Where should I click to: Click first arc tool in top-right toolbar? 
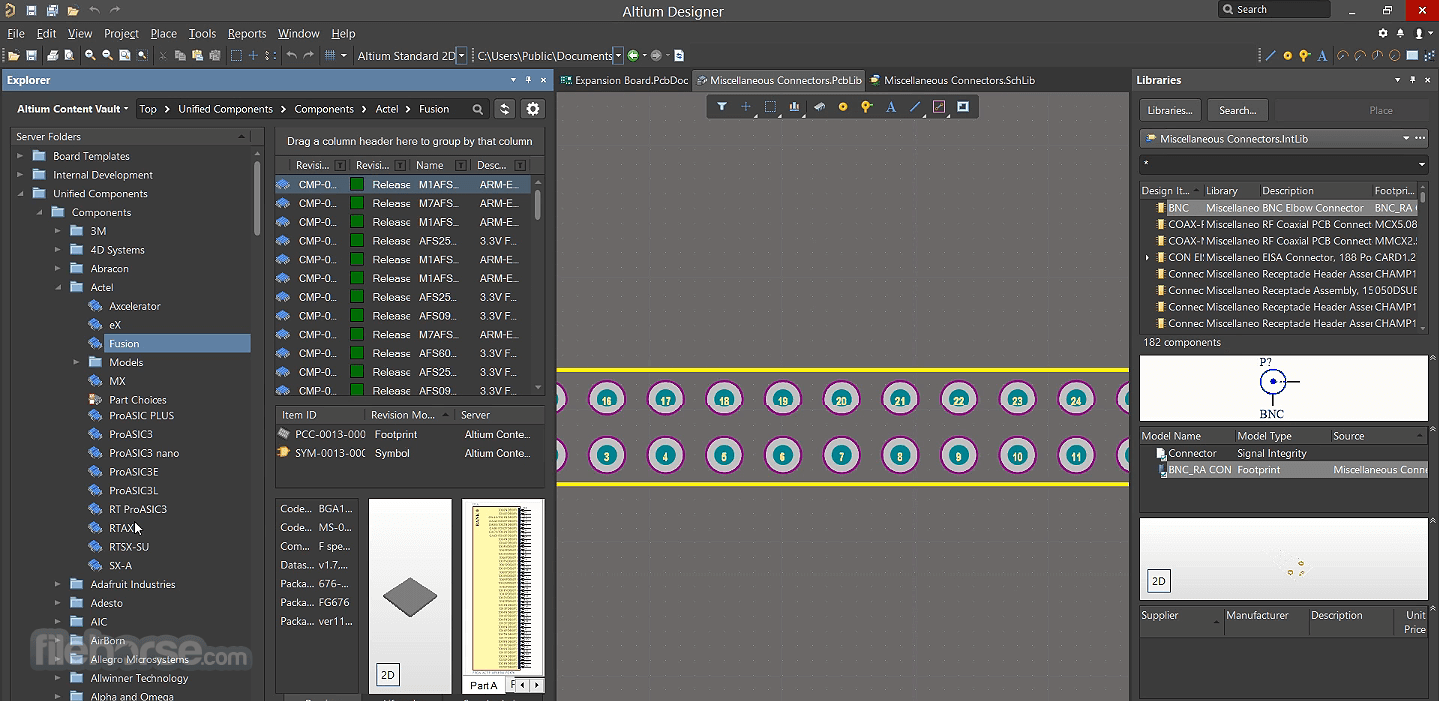1343,56
